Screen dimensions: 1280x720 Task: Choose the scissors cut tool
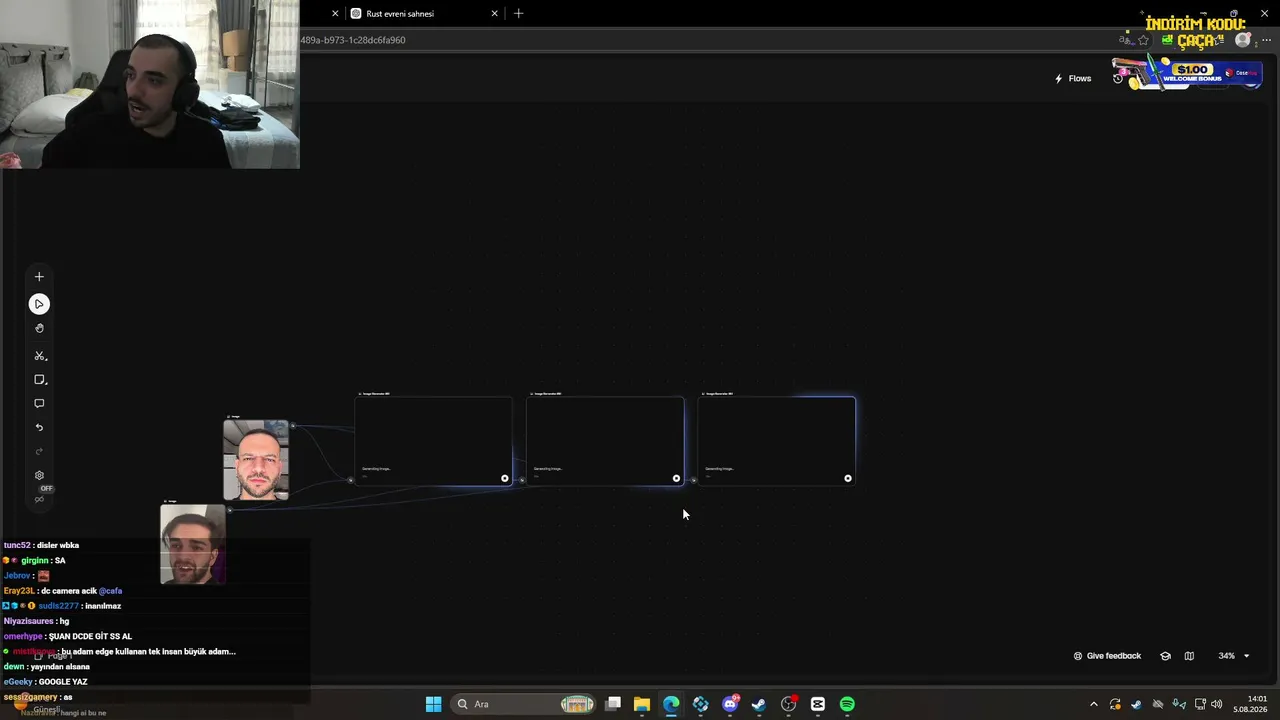tap(40, 356)
